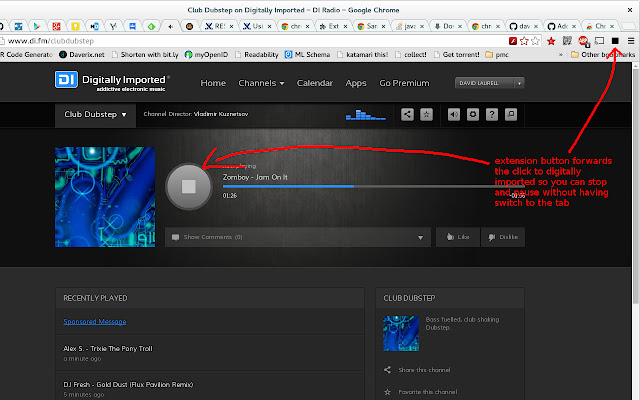Click 'Alex S. - Trixie The Pony Troll' entry
This screenshot has height=400, width=640.
108,349
